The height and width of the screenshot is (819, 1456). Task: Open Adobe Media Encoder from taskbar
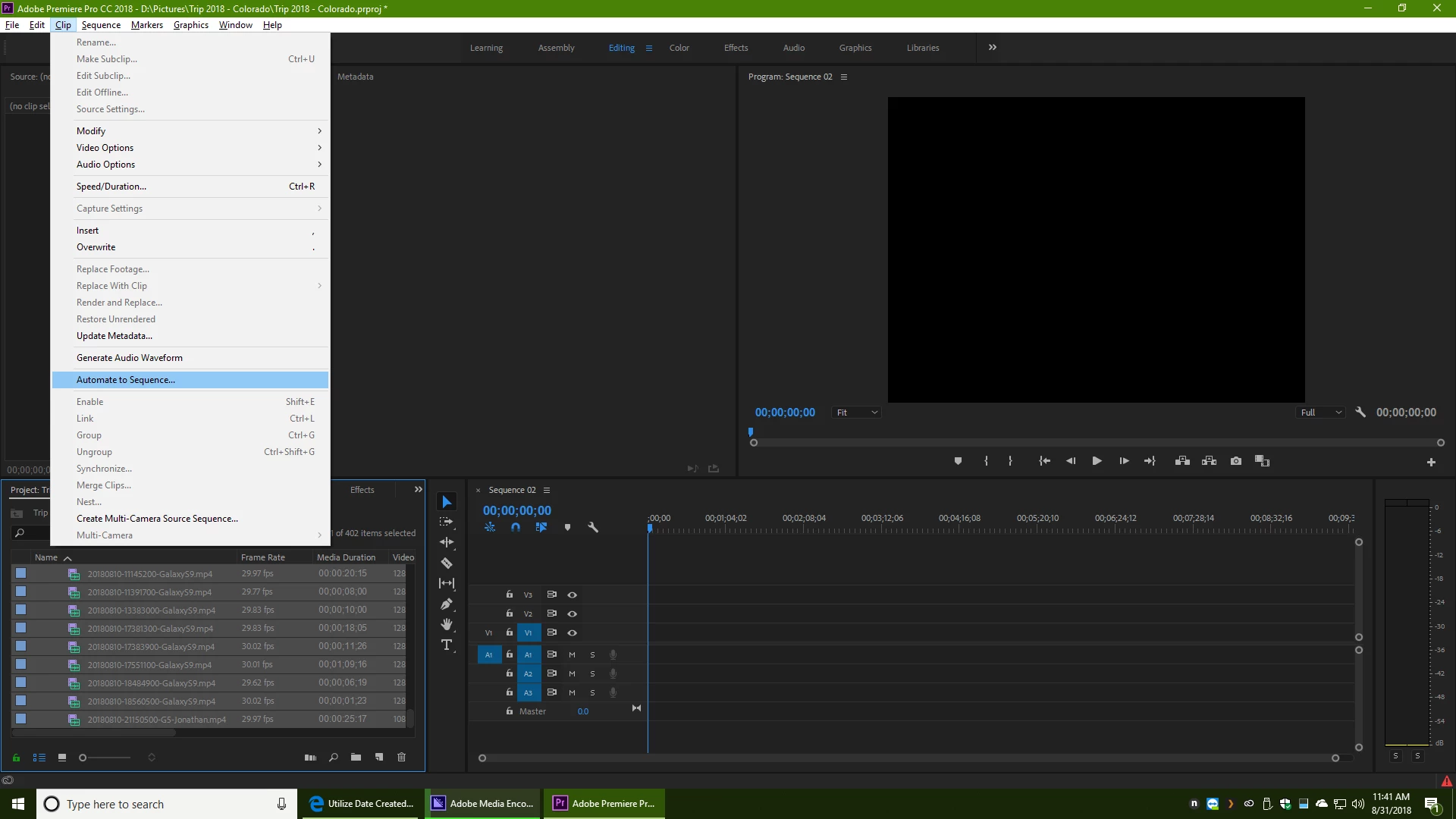click(x=483, y=804)
